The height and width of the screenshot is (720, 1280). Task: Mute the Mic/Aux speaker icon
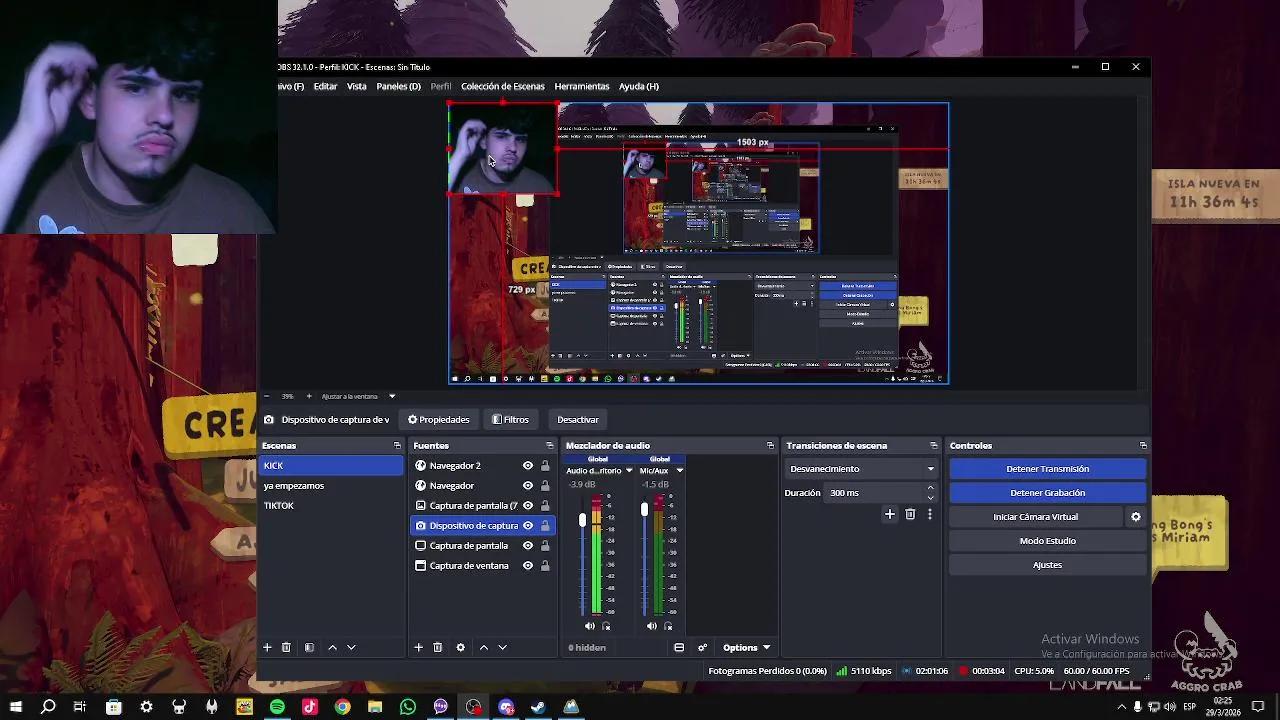[651, 625]
